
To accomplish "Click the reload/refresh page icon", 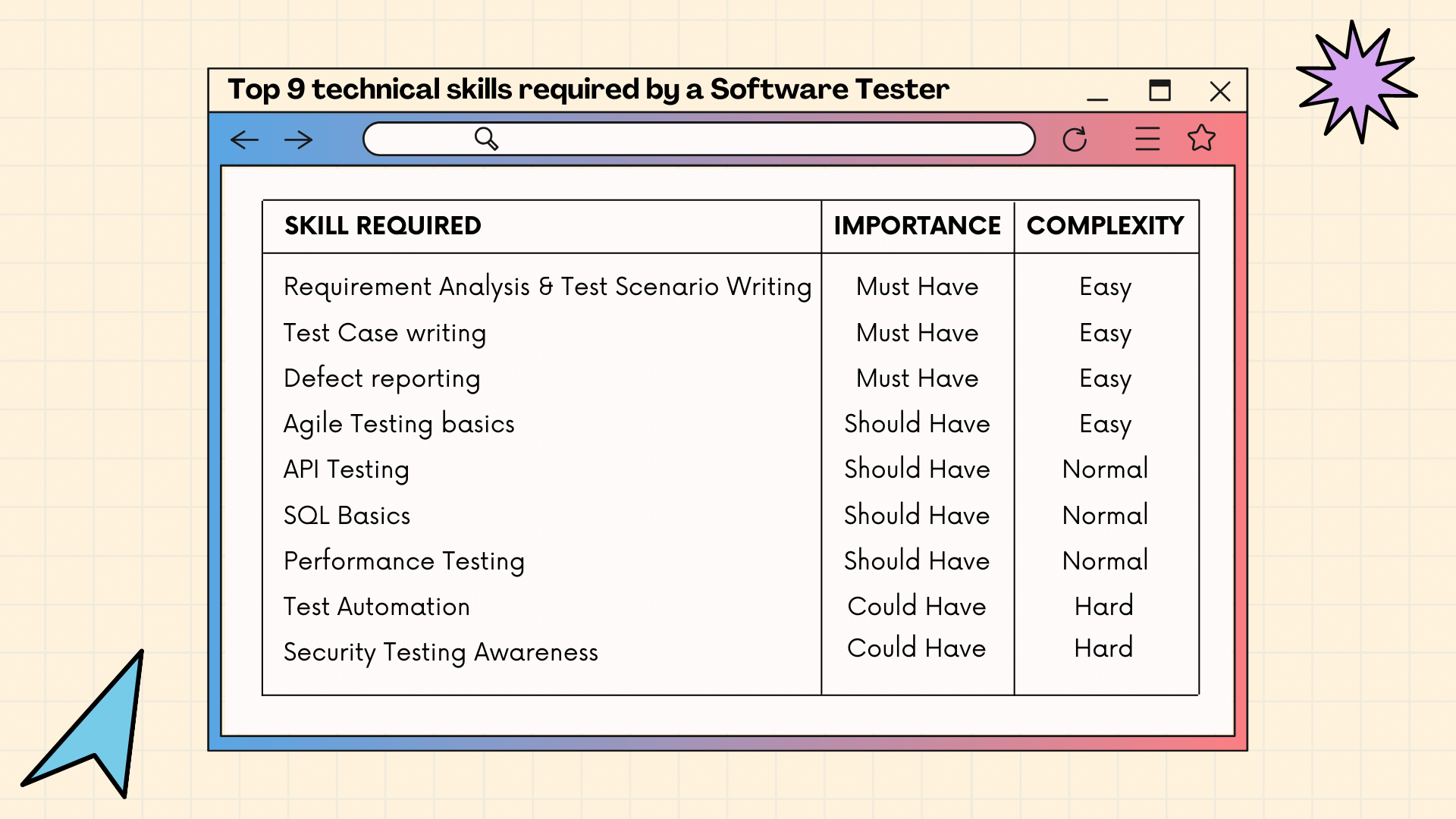I will coord(1075,139).
